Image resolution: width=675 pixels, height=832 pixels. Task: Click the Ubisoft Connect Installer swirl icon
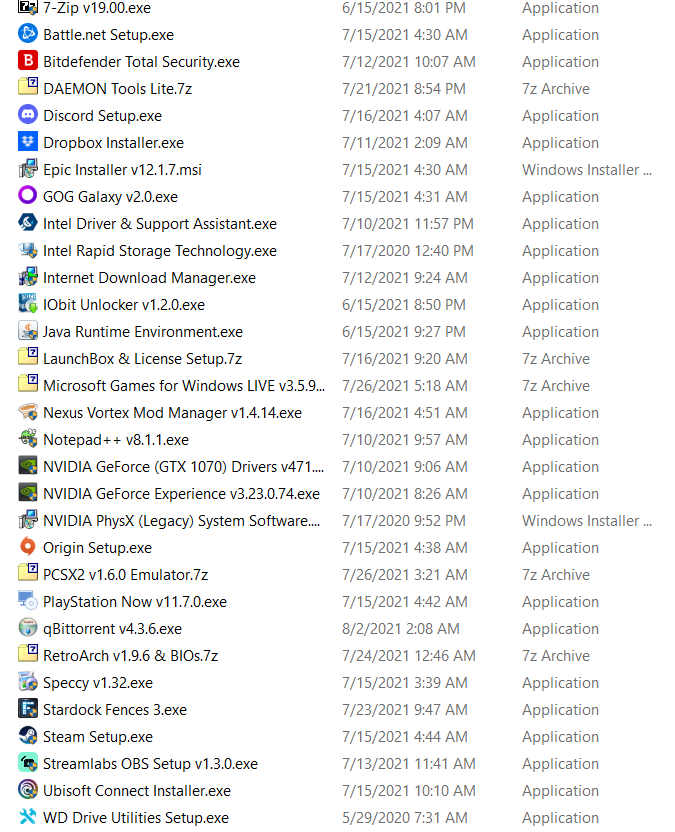[x=28, y=790]
